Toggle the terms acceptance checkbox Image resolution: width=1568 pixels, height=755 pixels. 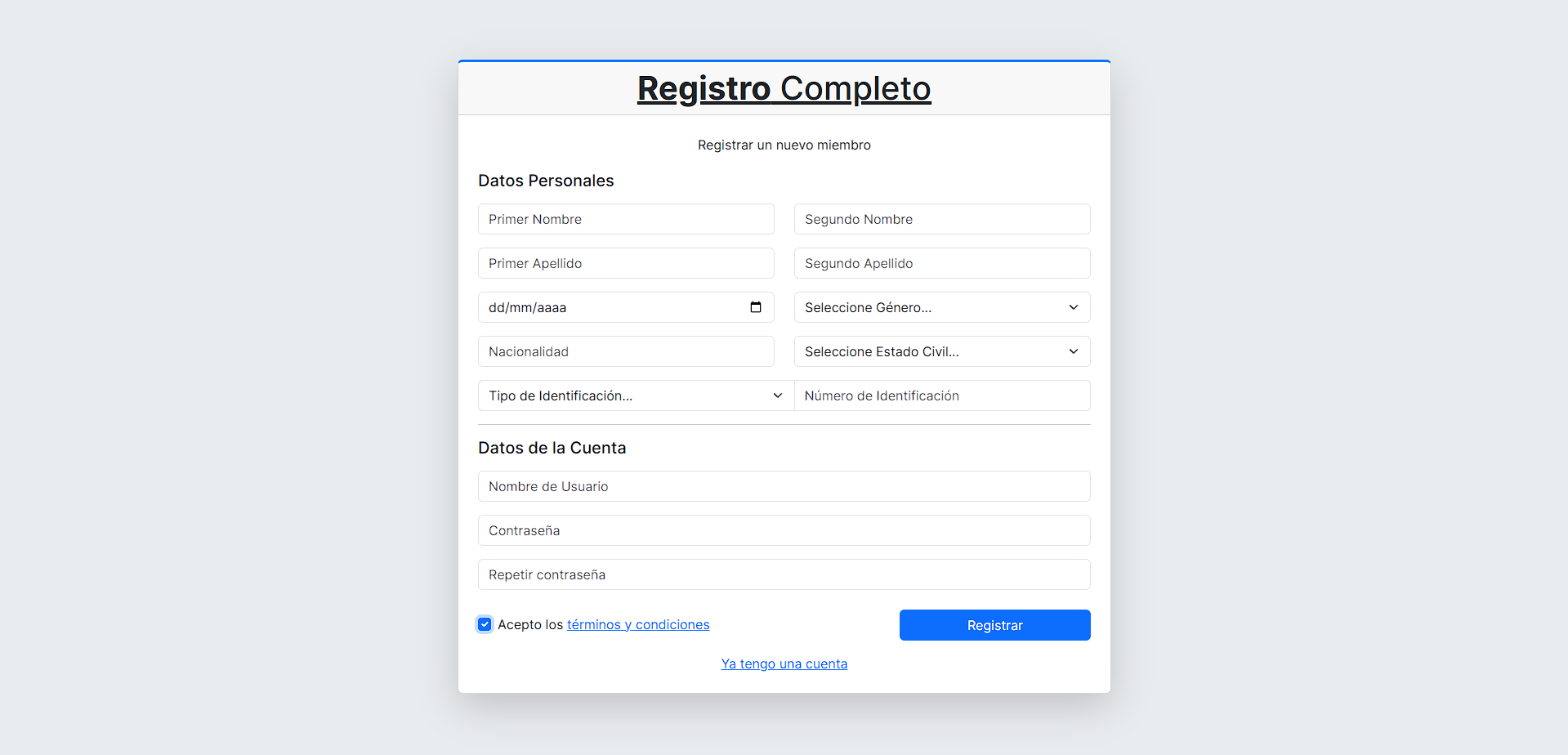[x=485, y=624]
